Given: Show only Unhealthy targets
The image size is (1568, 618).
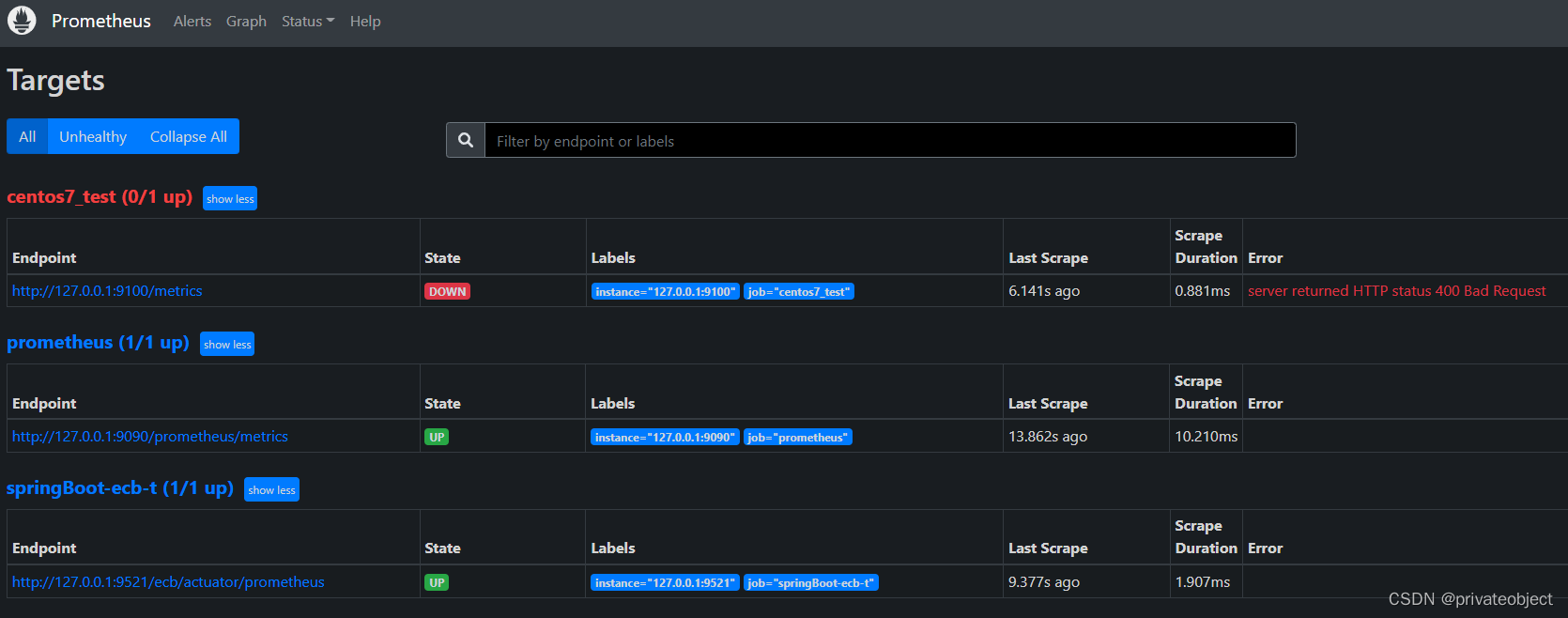Looking at the screenshot, I should coord(93,136).
